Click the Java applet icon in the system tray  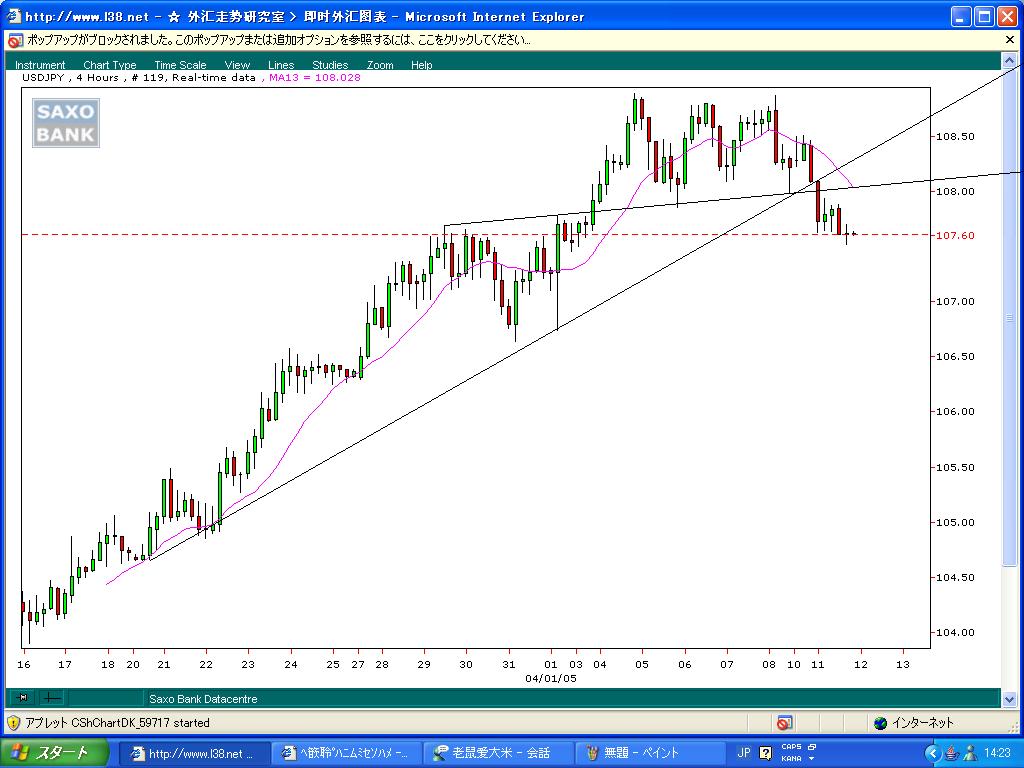point(951,752)
